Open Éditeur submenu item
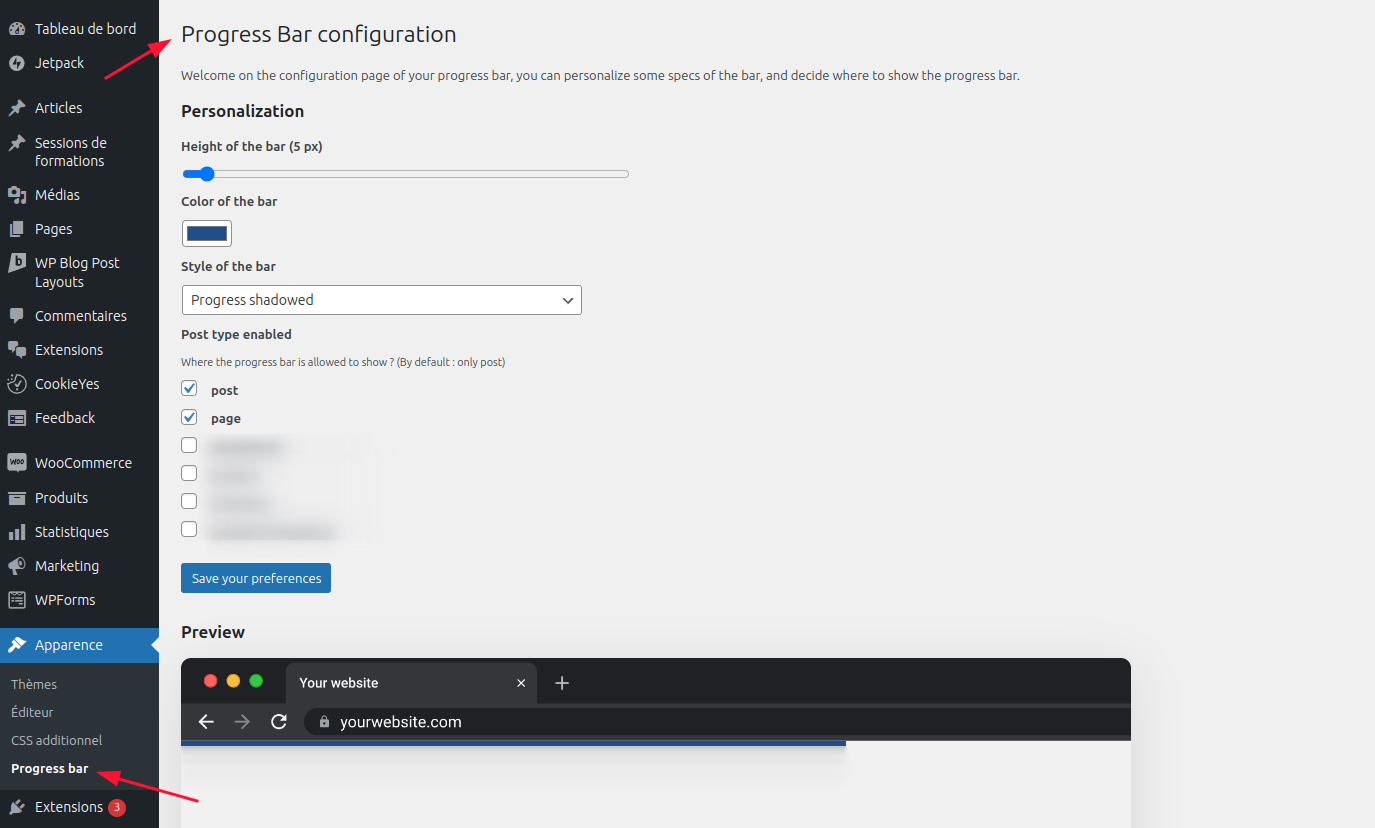This screenshot has height=828, width=1375. pos(32,713)
